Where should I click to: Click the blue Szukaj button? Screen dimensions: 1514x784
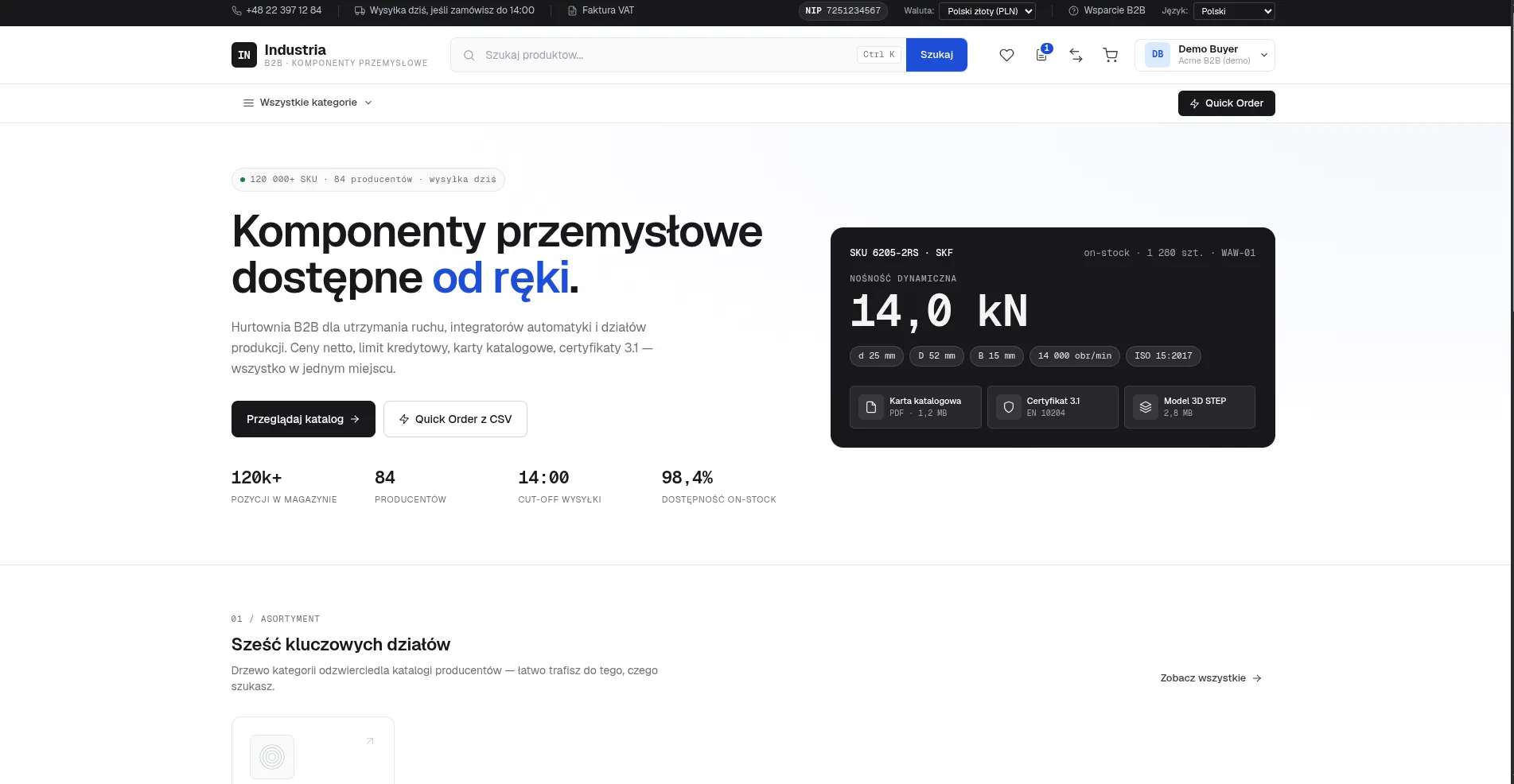pyautogui.click(x=936, y=55)
